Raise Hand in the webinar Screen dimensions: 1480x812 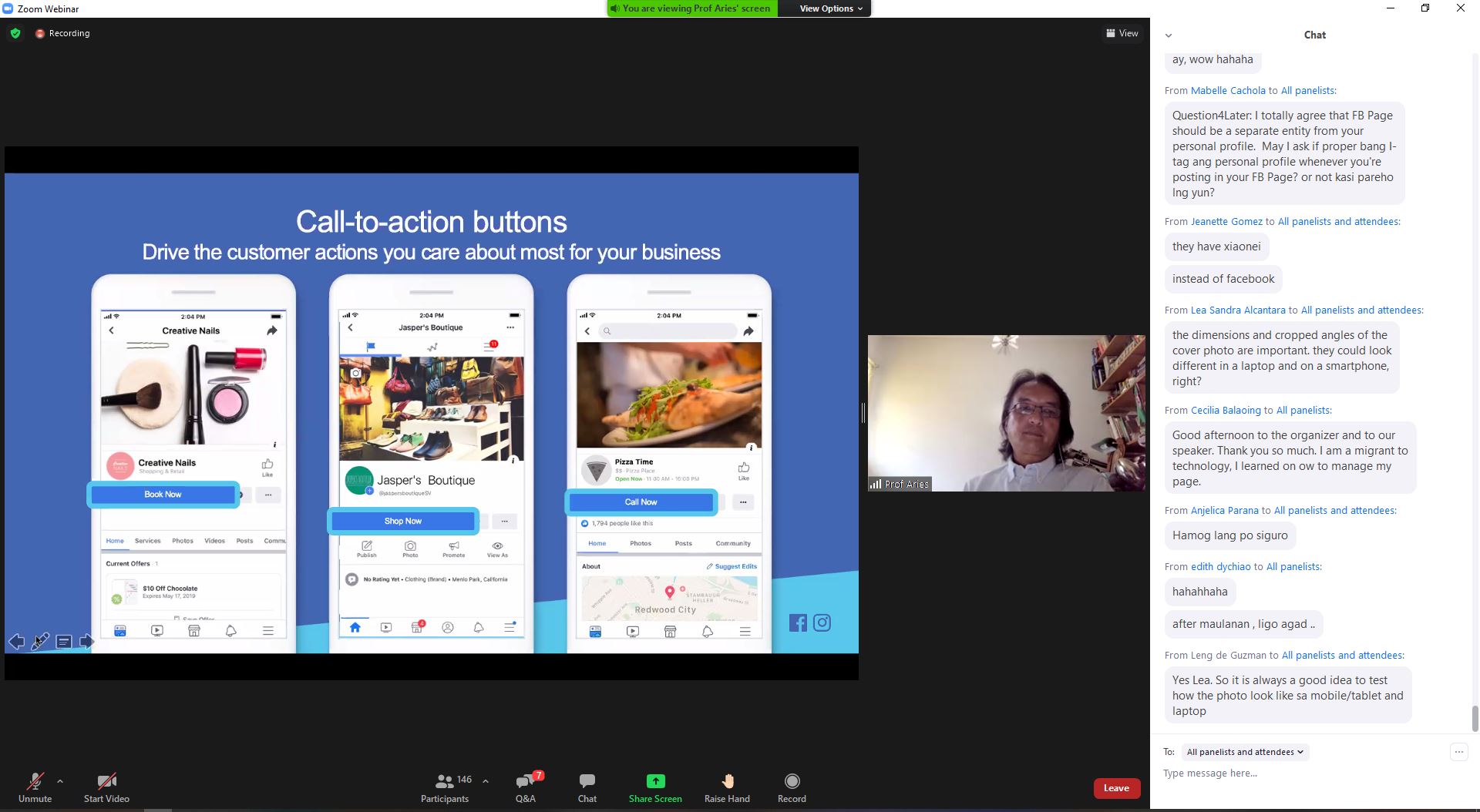click(x=727, y=787)
